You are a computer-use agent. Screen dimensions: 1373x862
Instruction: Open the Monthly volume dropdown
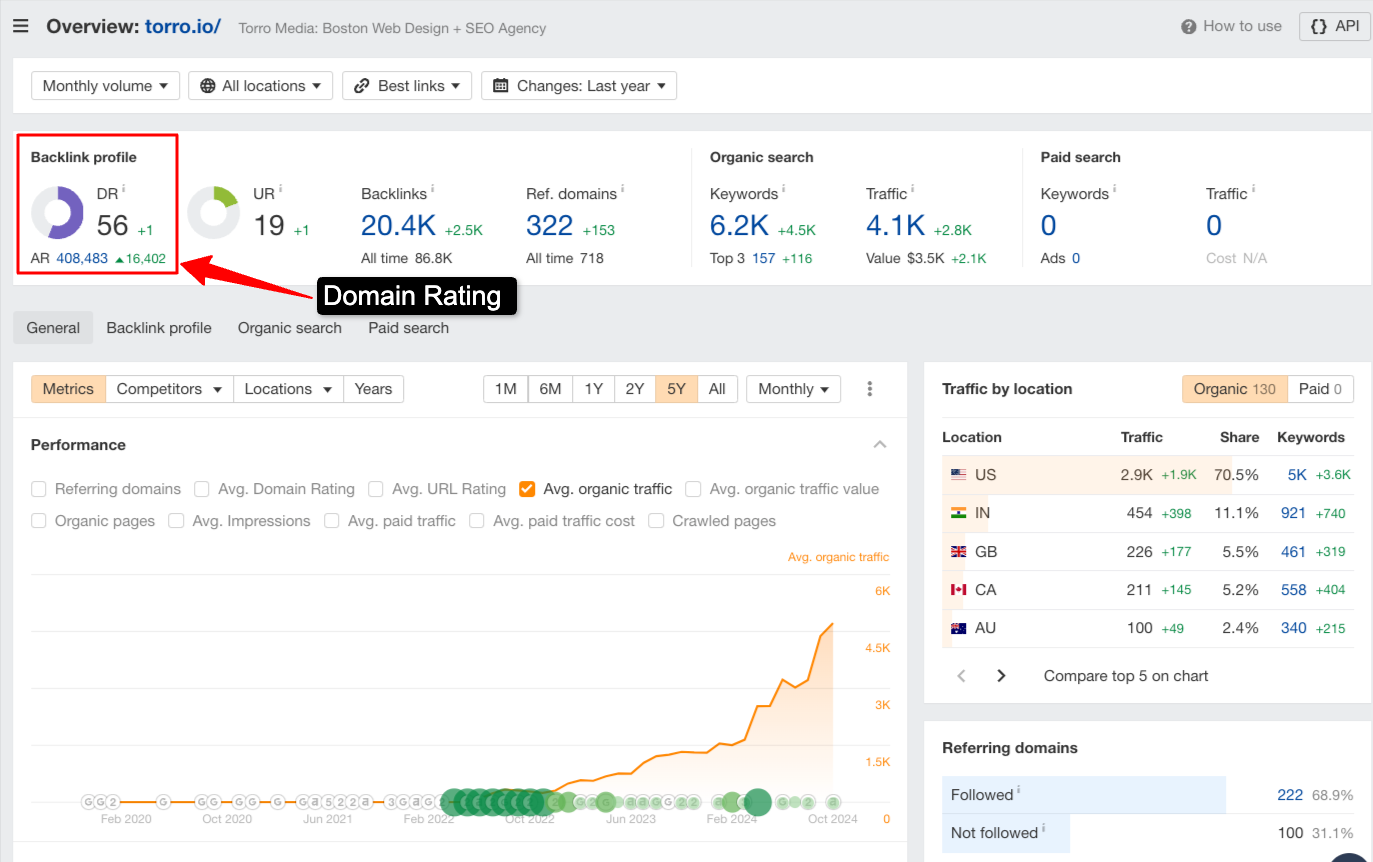click(x=106, y=86)
